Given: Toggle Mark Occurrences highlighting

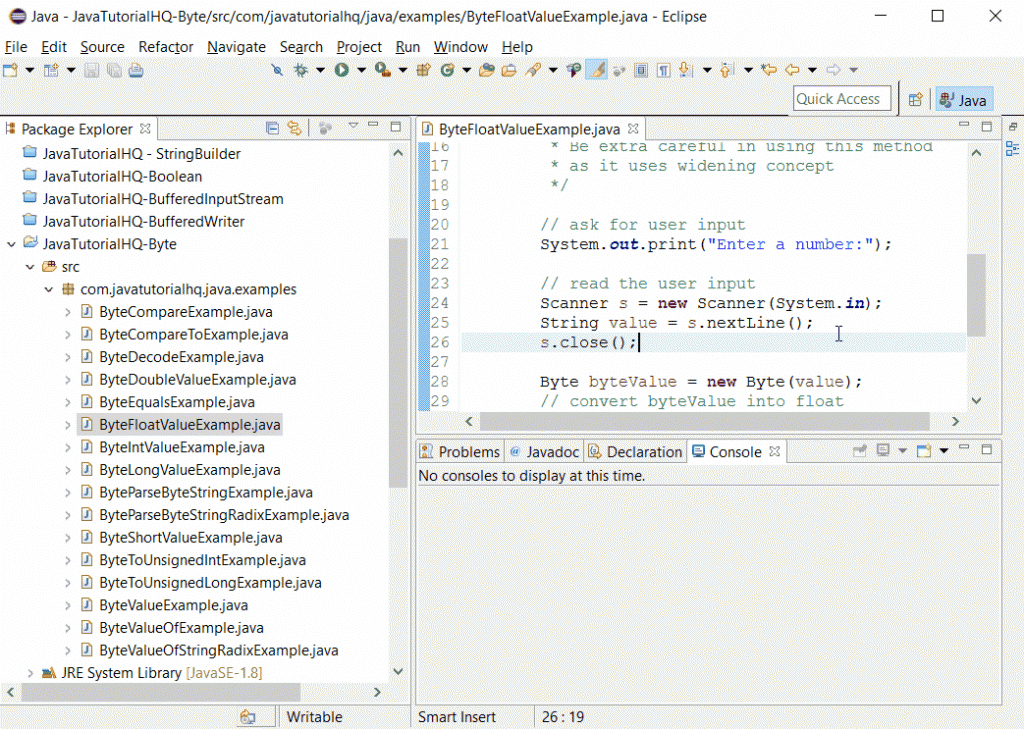Looking at the screenshot, I should 594,70.
